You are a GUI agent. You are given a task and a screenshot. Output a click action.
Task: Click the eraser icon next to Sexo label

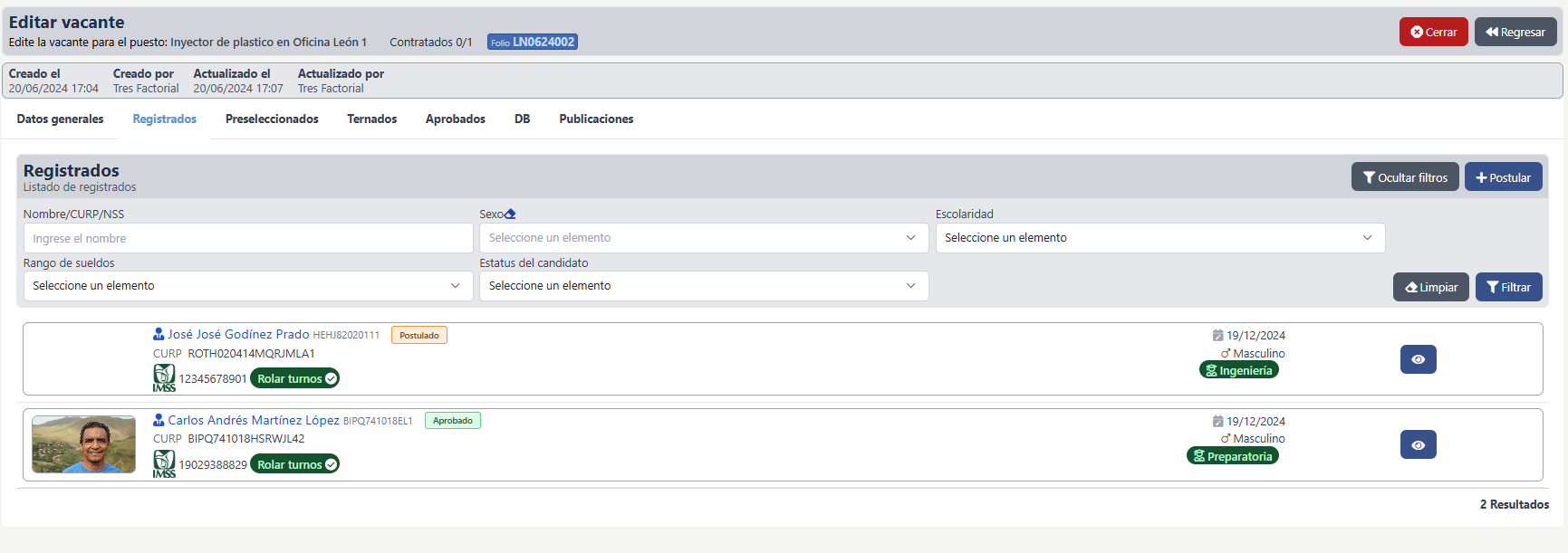click(510, 215)
